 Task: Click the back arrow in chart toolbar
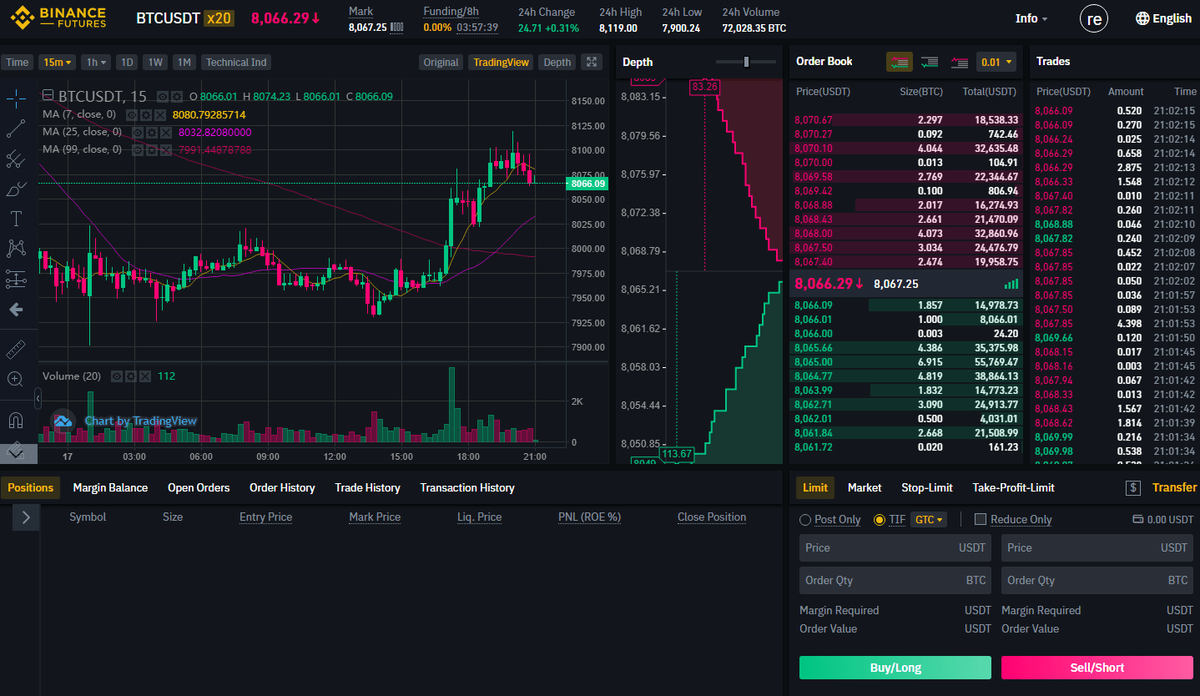[x=16, y=310]
